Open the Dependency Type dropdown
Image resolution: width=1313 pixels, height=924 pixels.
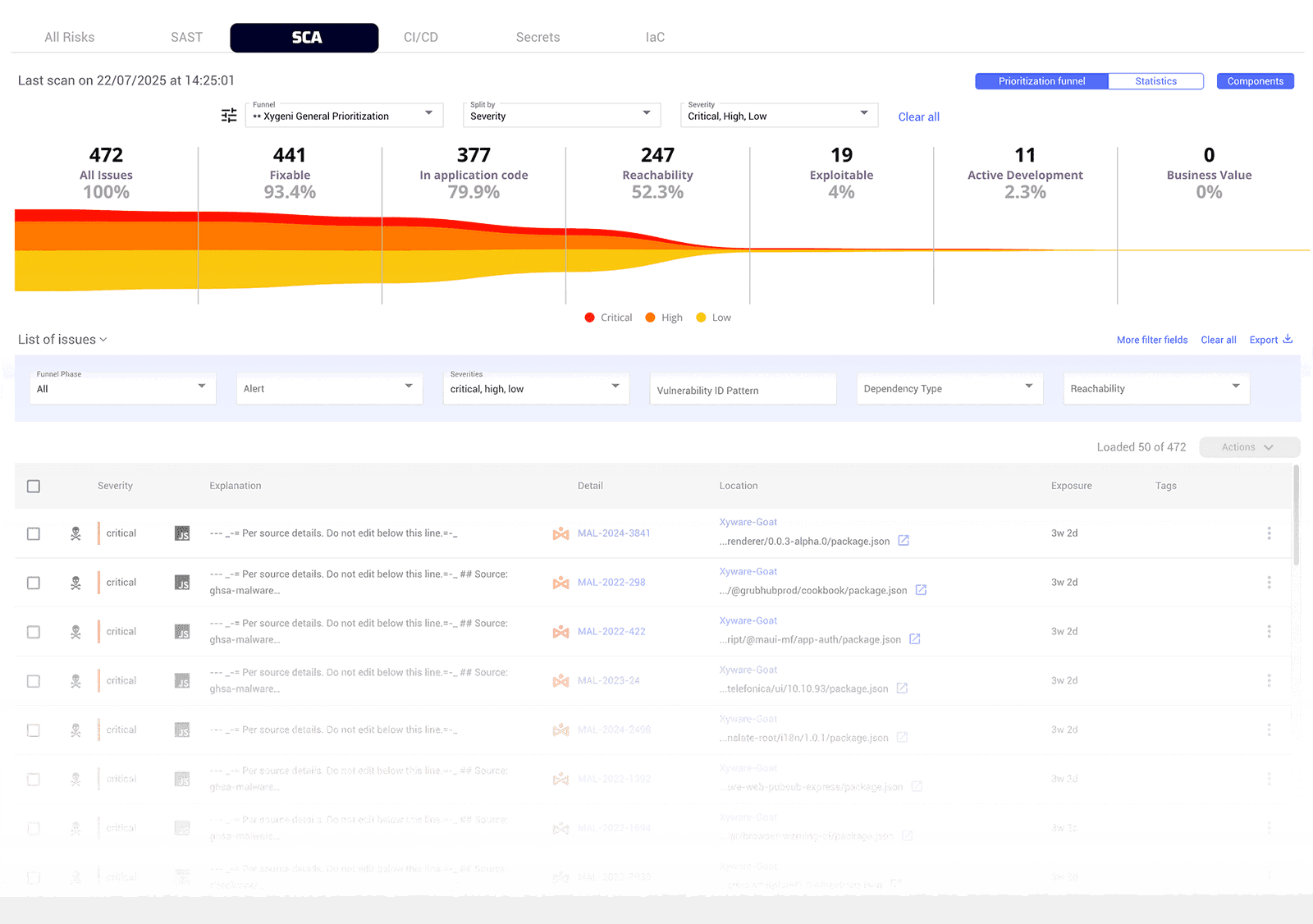coord(949,388)
